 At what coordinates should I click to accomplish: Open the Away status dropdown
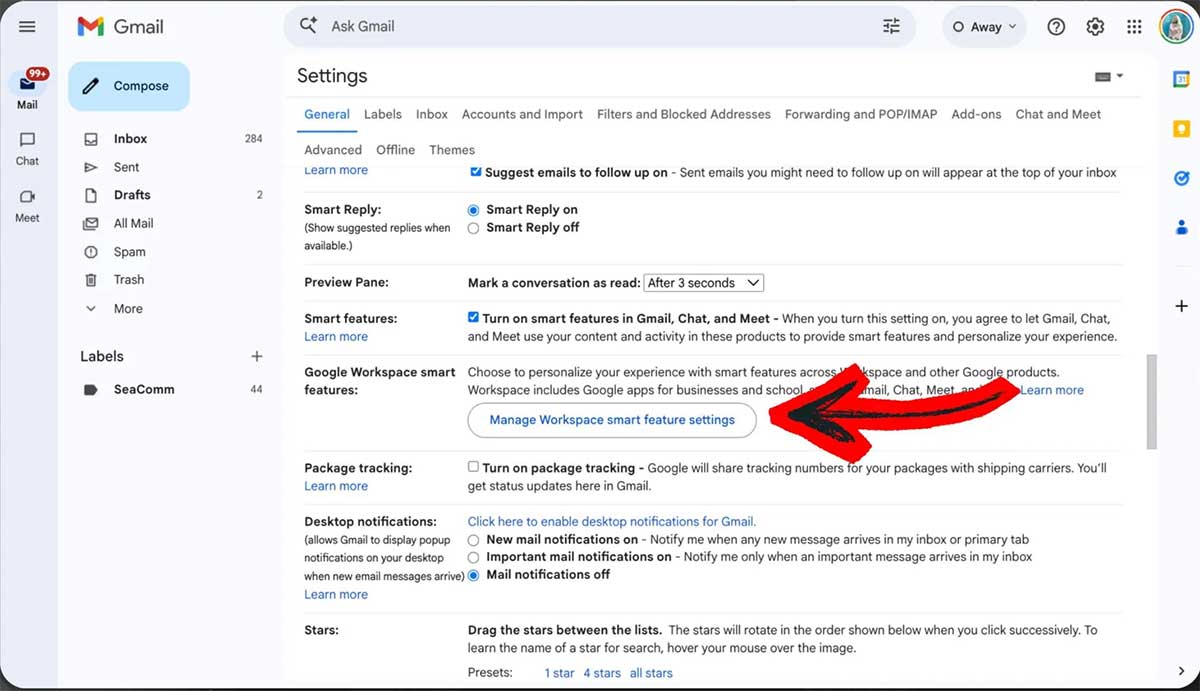pyautogui.click(x=984, y=27)
